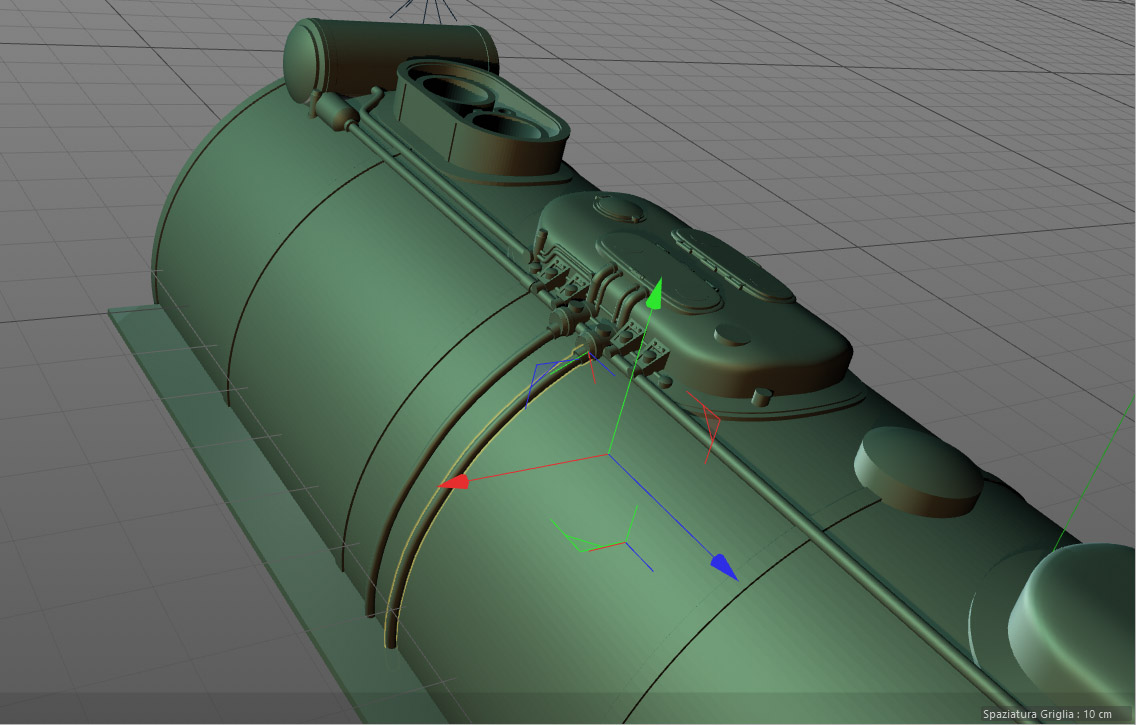The image size is (1136, 725).
Task: Click the green Y-axis arrowhead of the gizmo
Action: coord(655,293)
